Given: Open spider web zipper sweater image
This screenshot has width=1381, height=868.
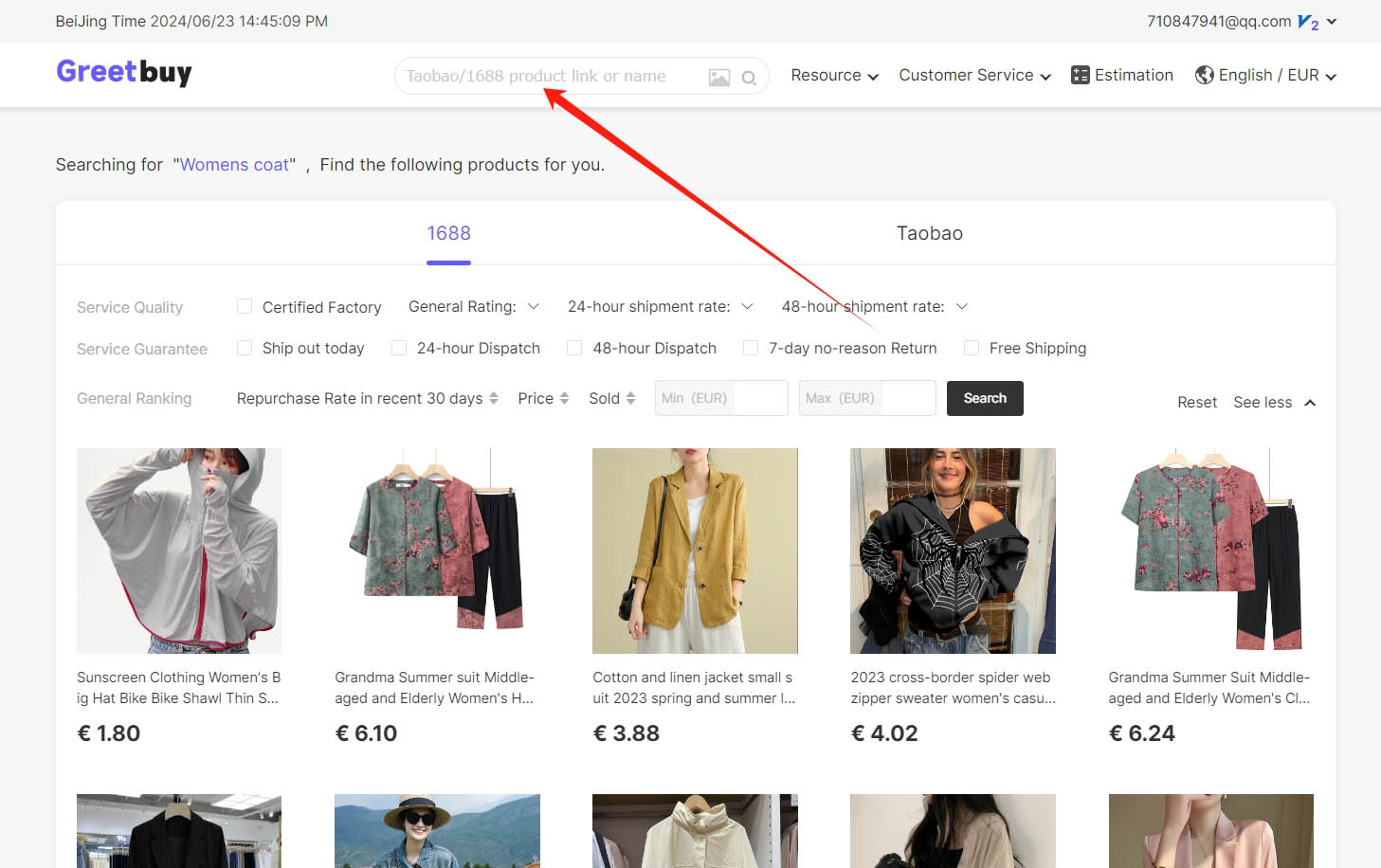Looking at the screenshot, I should 953,551.
